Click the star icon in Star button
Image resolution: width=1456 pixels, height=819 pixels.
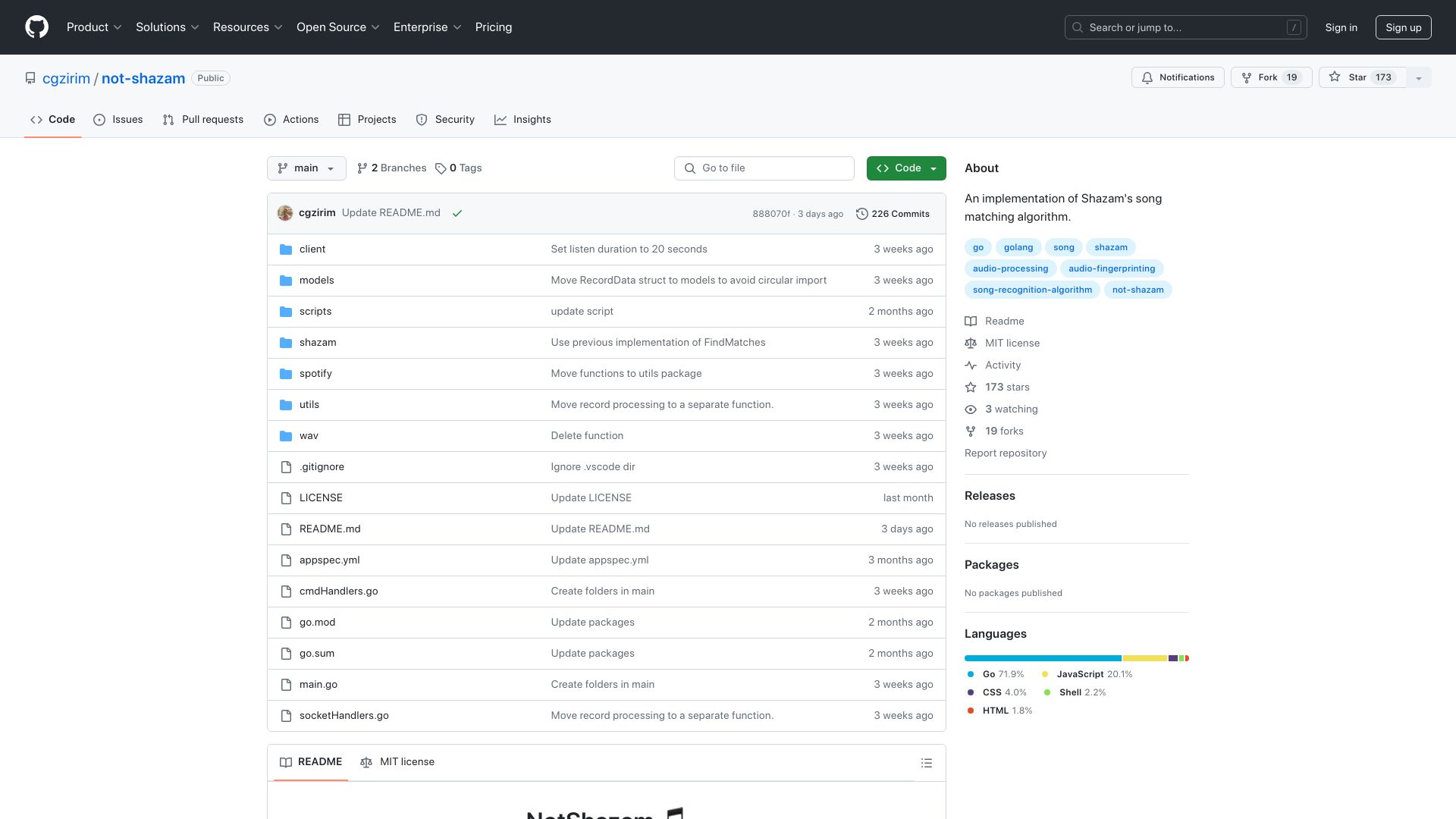click(1335, 77)
